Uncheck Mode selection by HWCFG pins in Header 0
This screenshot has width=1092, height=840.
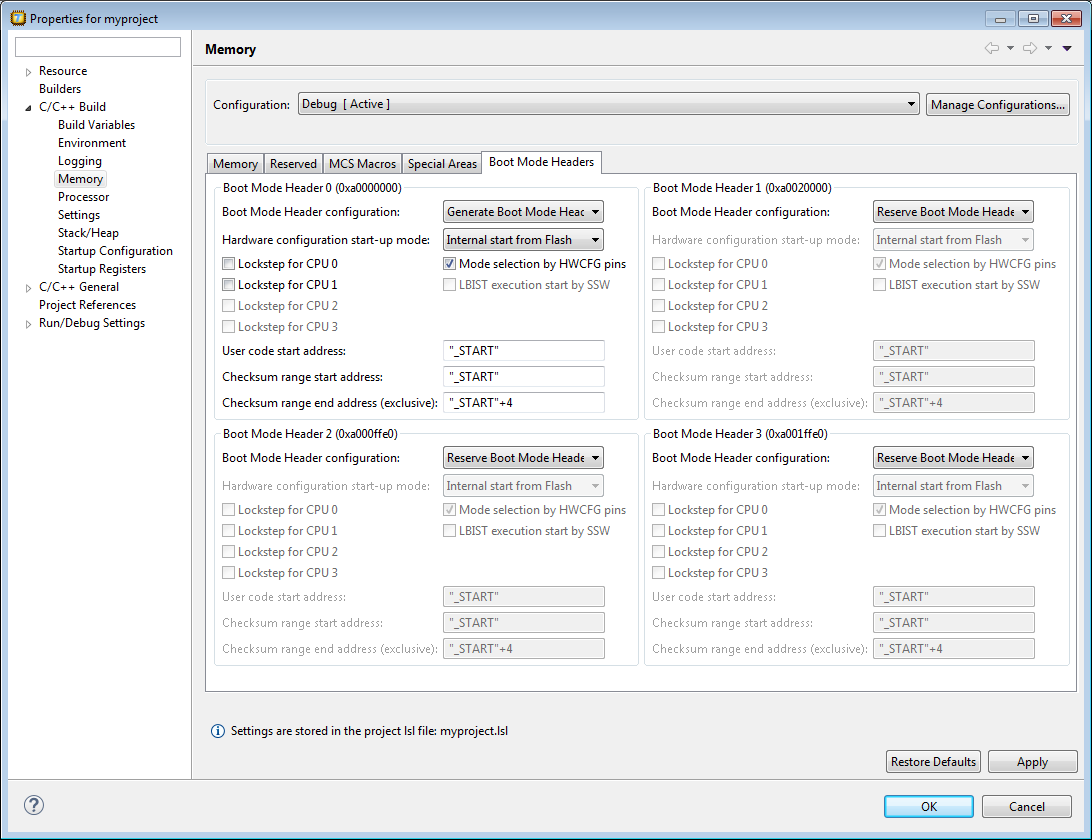click(x=449, y=263)
